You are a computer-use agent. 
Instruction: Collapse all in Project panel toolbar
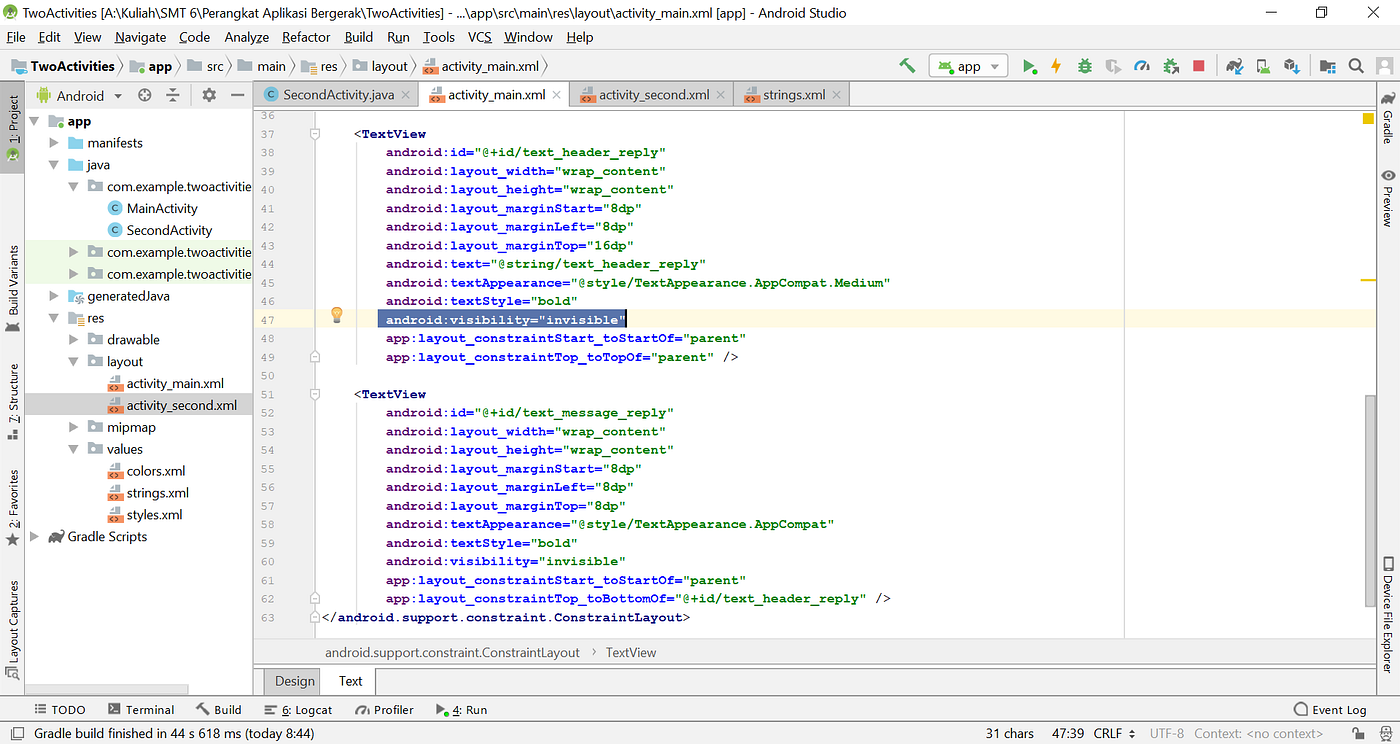173,95
